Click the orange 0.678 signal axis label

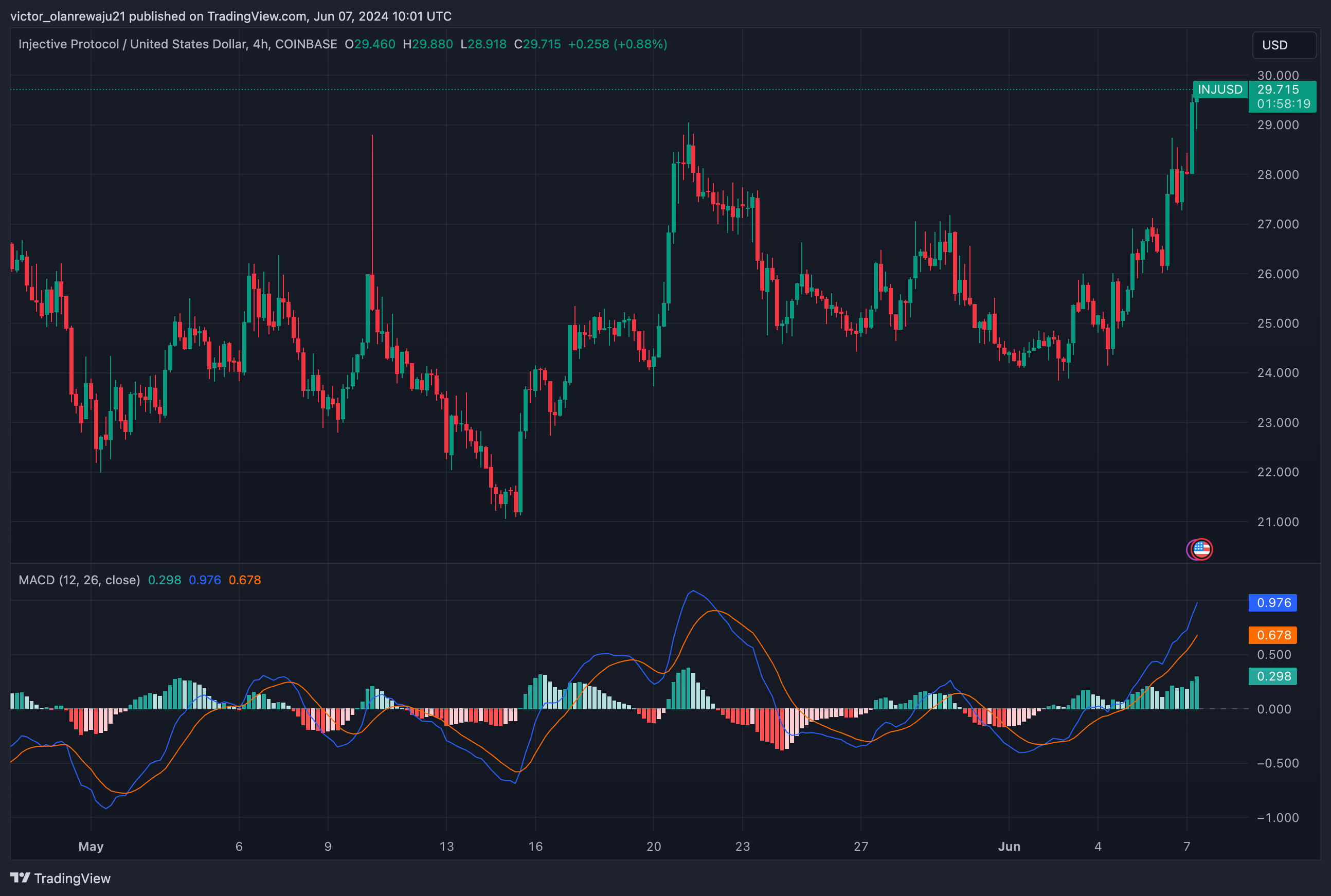pyautogui.click(x=1273, y=635)
